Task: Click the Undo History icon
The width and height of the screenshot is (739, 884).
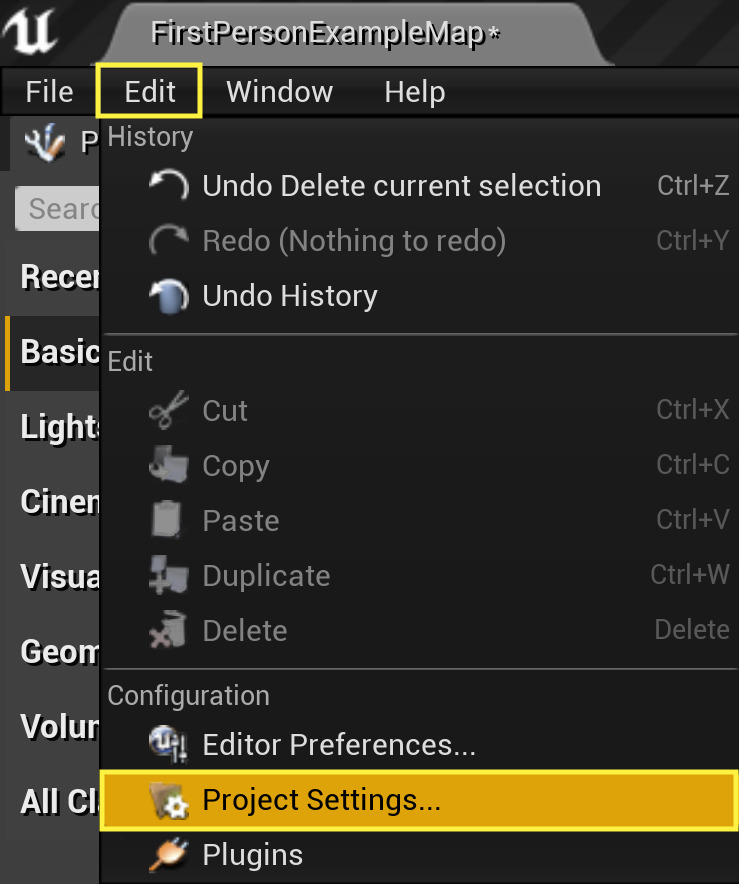Action: point(168,296)
